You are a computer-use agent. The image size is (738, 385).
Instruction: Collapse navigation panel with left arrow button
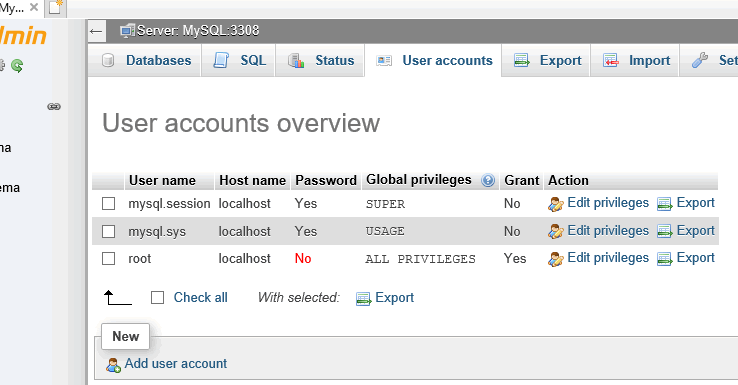pos(96,31)
